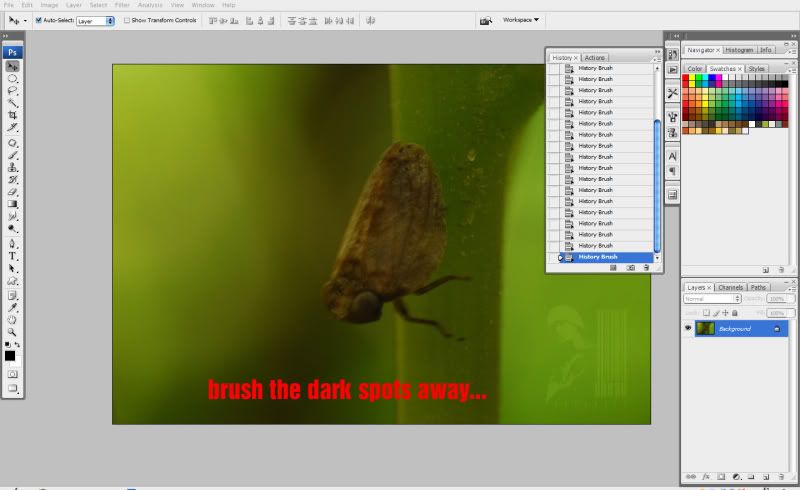Select the Healing Brush tool

(12, 143)
